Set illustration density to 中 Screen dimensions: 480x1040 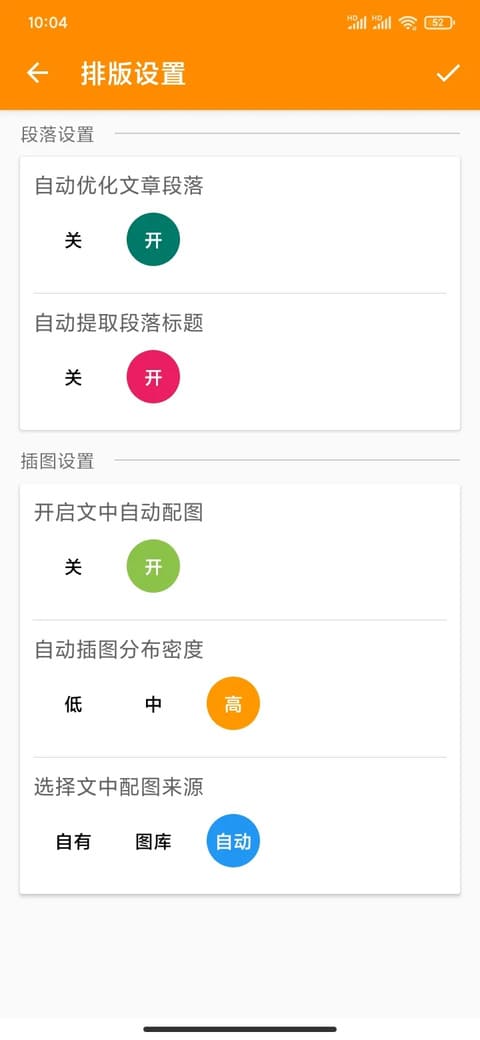click(x=153, y=703)
